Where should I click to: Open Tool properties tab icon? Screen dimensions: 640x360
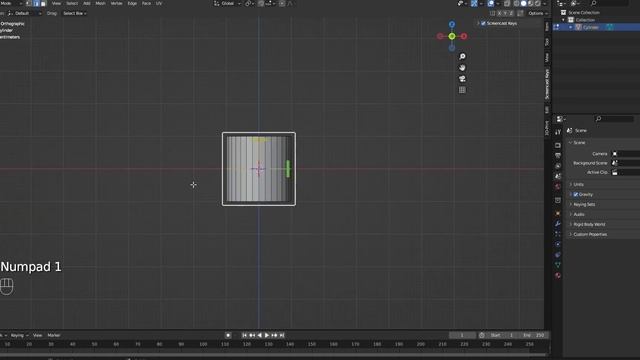(x=558, y=132)
